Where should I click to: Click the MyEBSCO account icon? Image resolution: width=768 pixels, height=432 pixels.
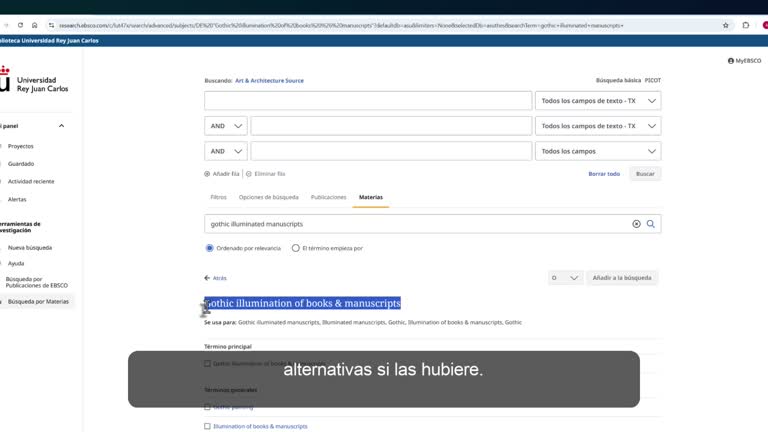pos(731,61)
